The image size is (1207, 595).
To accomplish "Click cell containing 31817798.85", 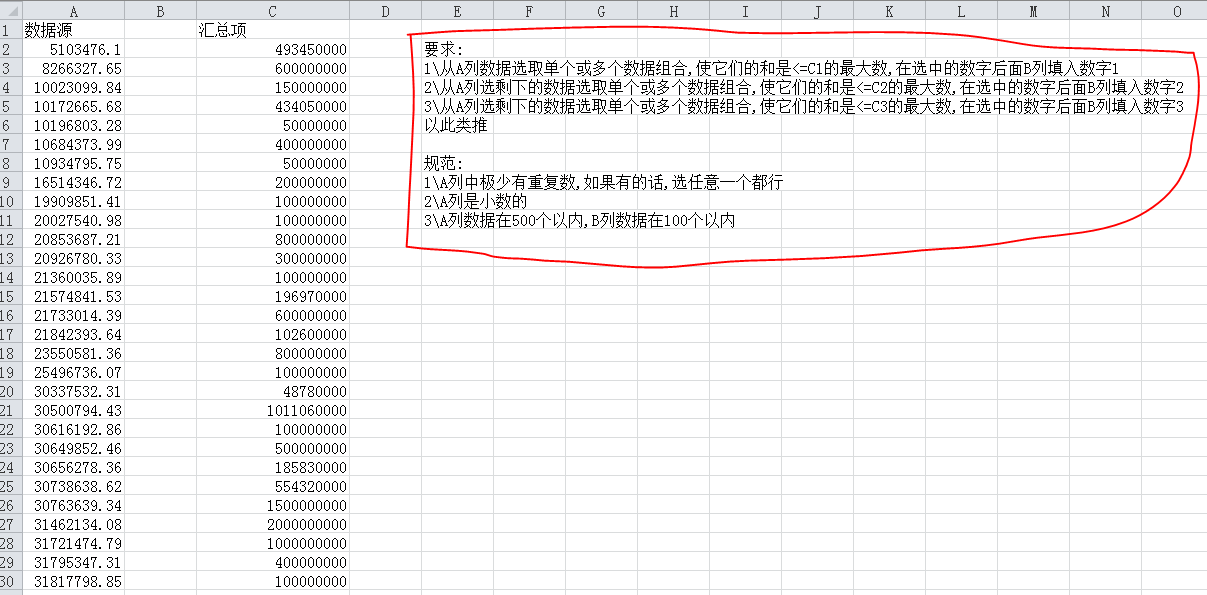I will tap(78, 581).
